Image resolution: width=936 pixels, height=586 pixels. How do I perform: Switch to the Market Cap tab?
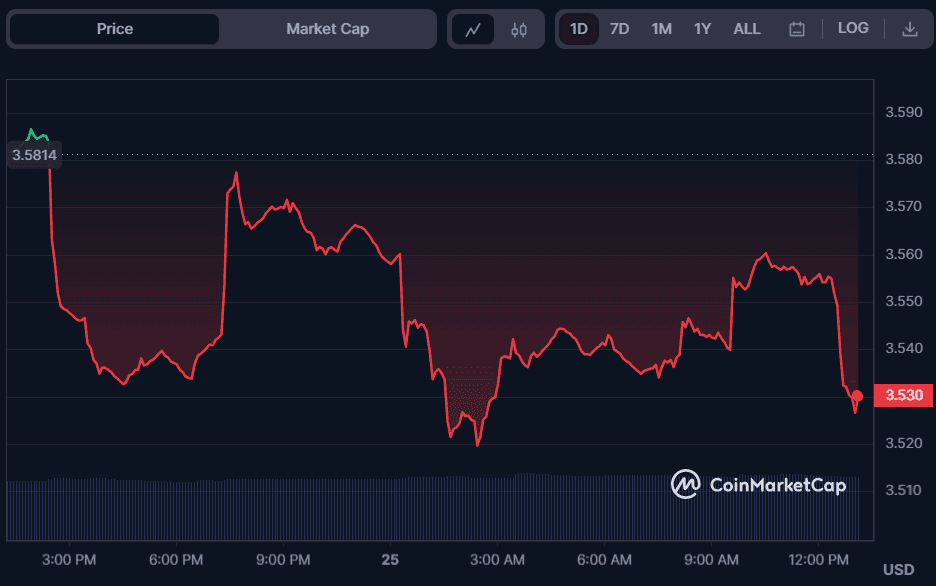327,29
